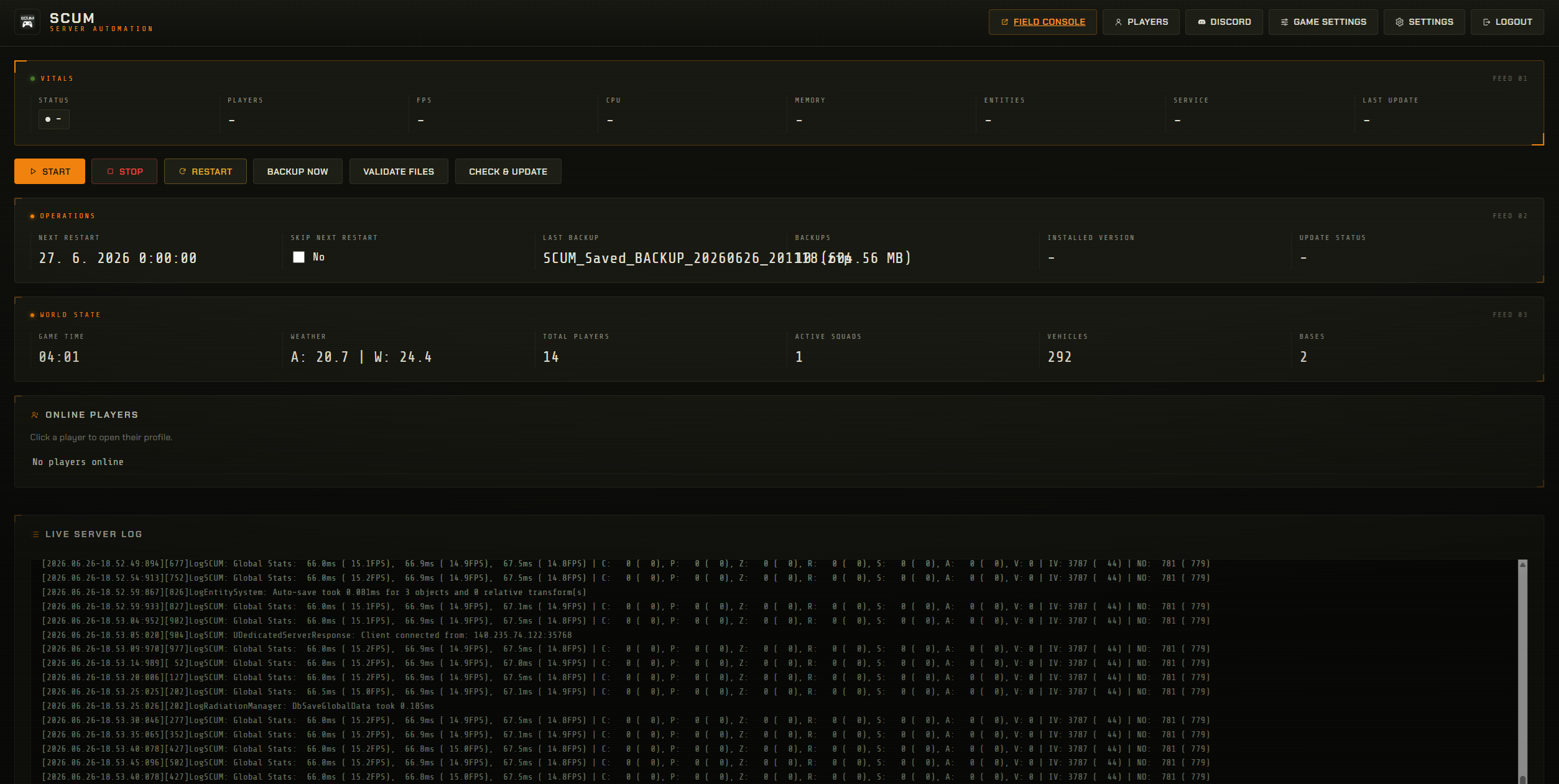The image size is (1559, 784).
Task: Tick the Skip Next Restart checkbox
Action: [x=299, y=257]
